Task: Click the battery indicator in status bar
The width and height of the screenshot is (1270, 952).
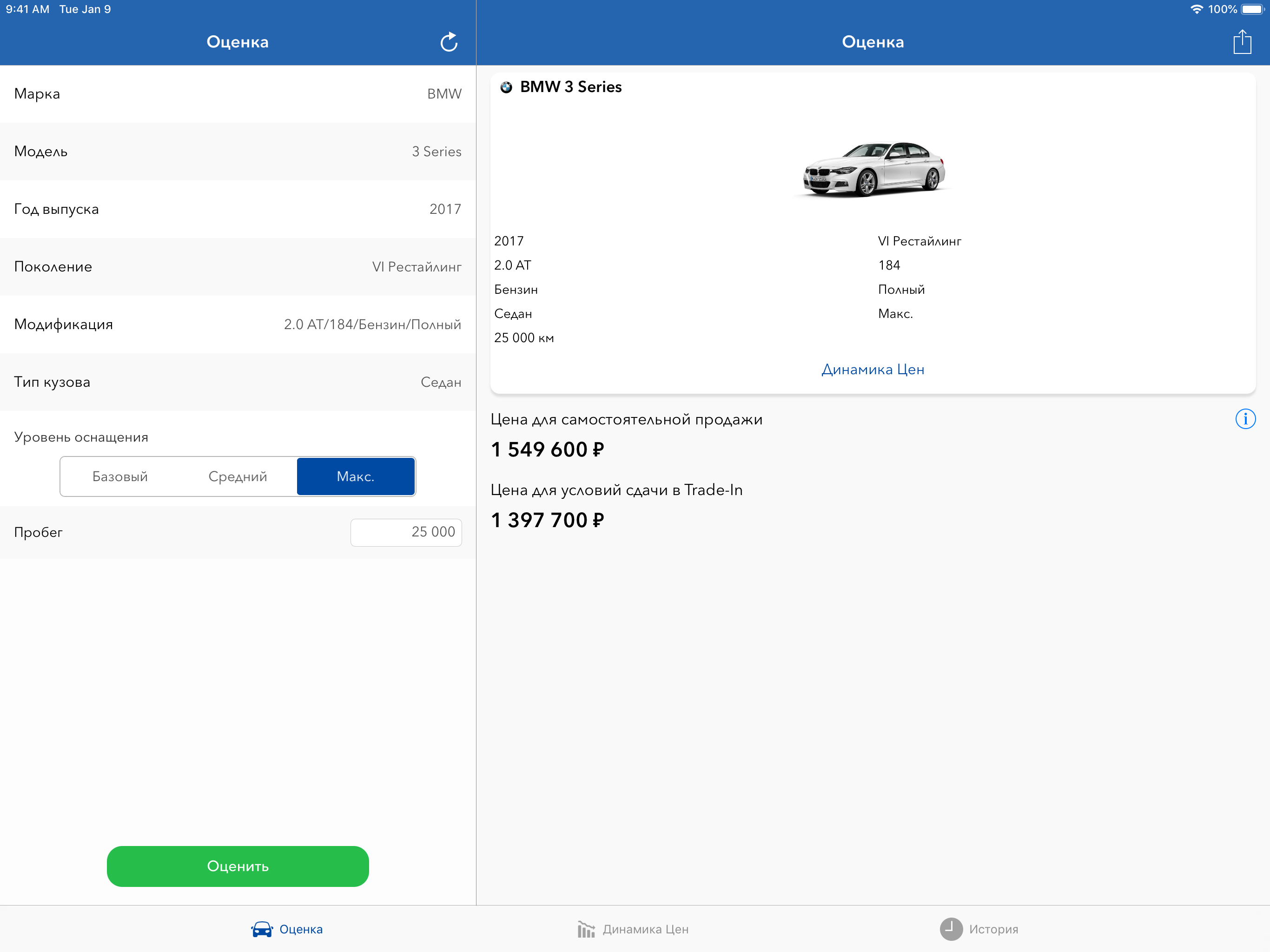Action: tap(1252, 9)
